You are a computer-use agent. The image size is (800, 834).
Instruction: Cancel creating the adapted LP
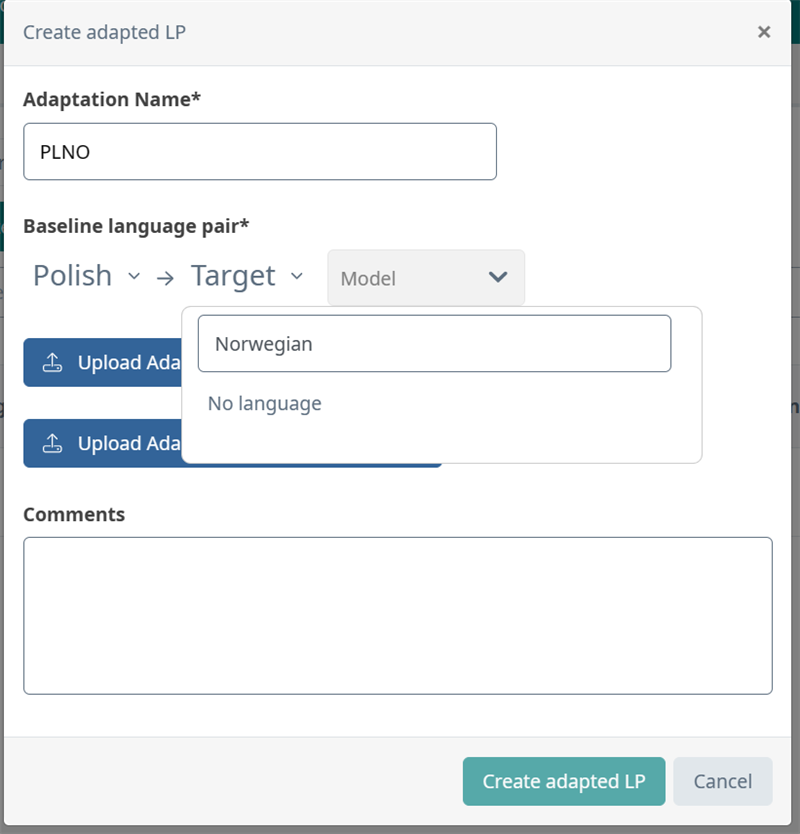click(x=722, y=781)
